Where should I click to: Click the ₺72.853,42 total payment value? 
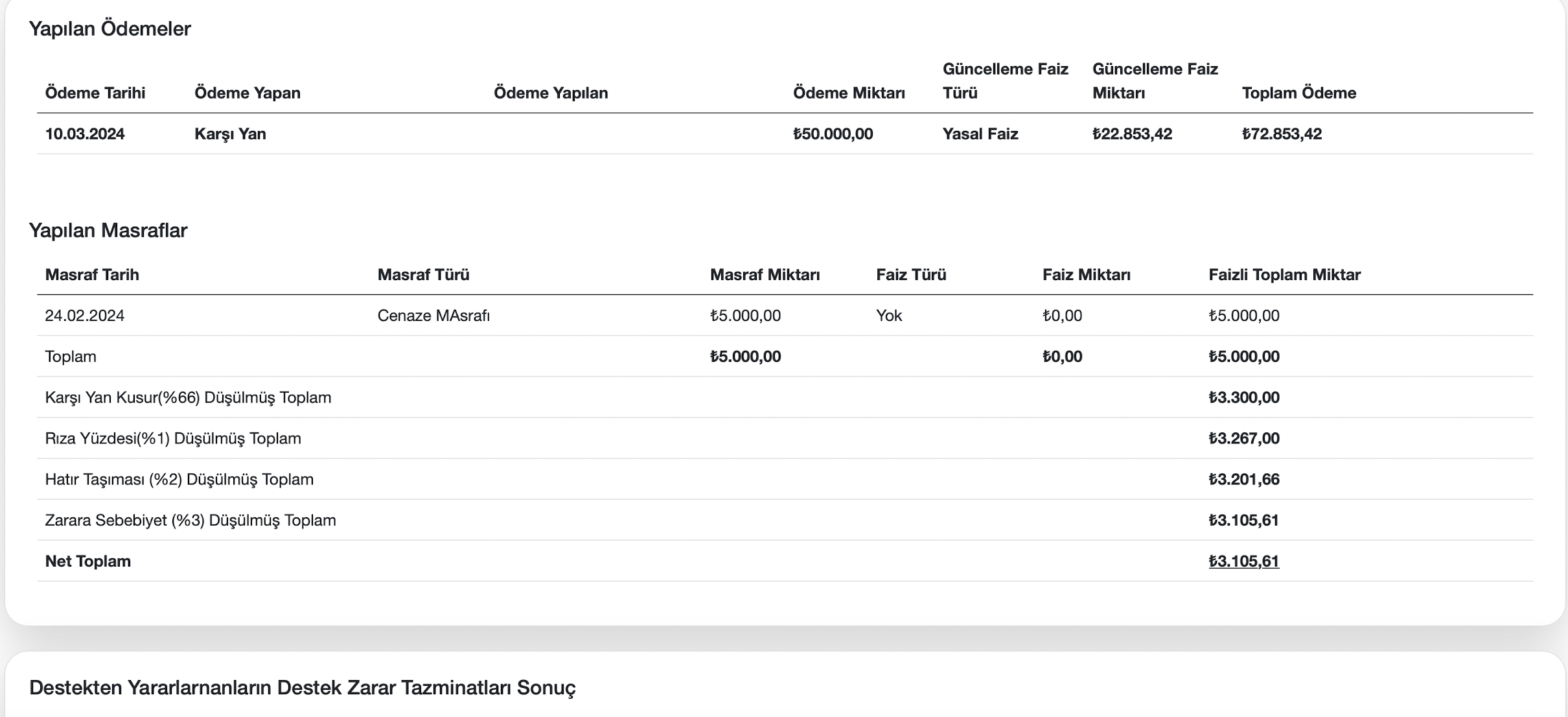[1281, 134]
